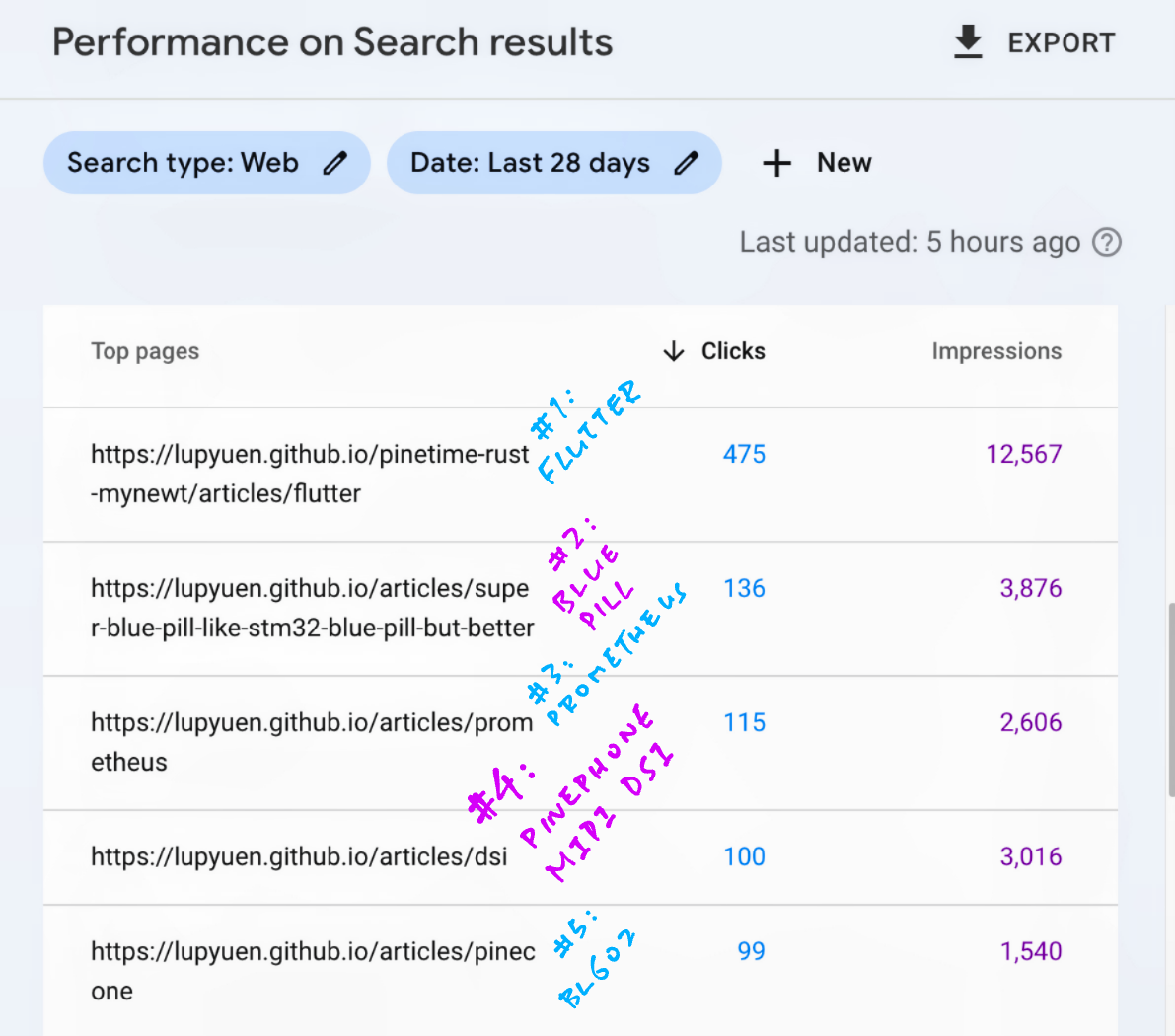1175x1036 pixels.
Task: Click the Top pages column header
Action: (x=145, y=351)
